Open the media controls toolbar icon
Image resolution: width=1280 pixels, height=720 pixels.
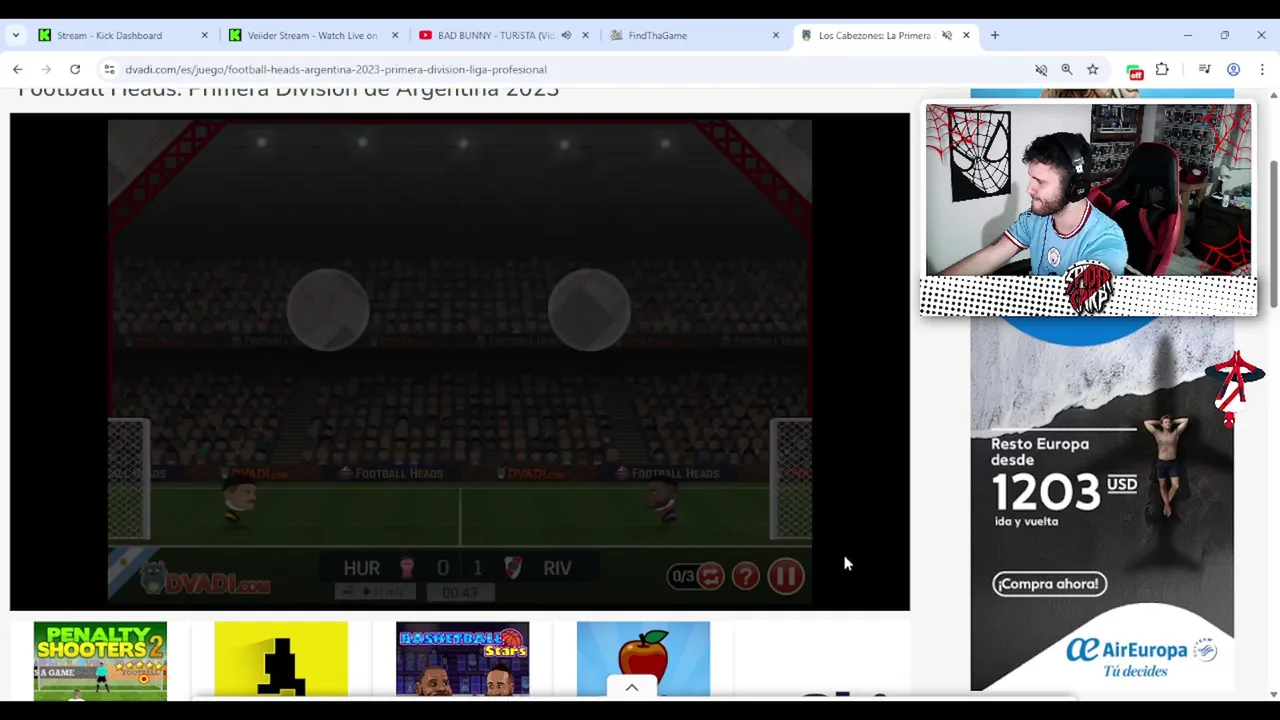[1205, 69]
